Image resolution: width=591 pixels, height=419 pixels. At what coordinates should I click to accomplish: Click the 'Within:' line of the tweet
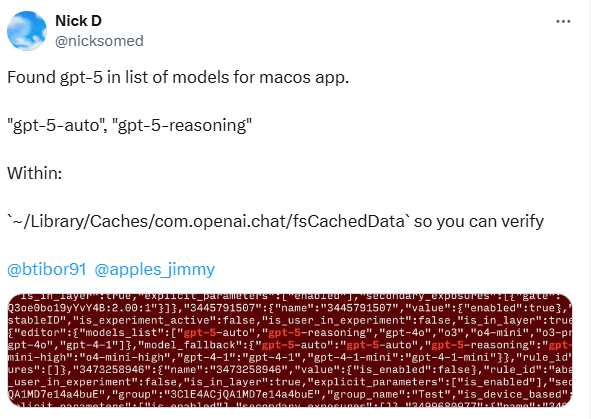click(35, 173)
